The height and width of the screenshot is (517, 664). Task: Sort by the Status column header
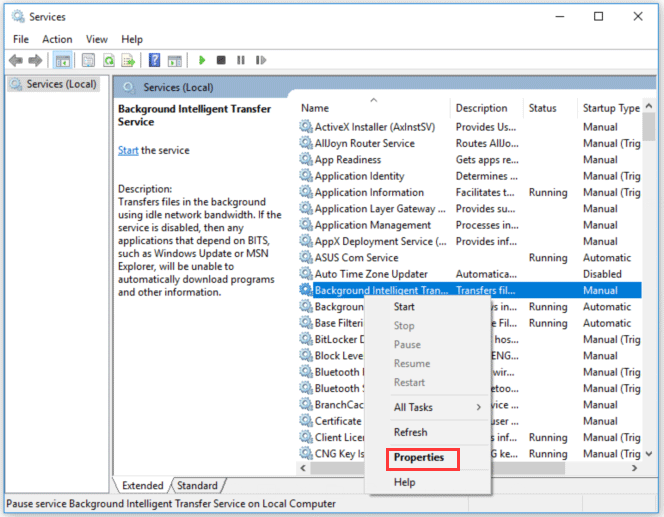point(550,108)
